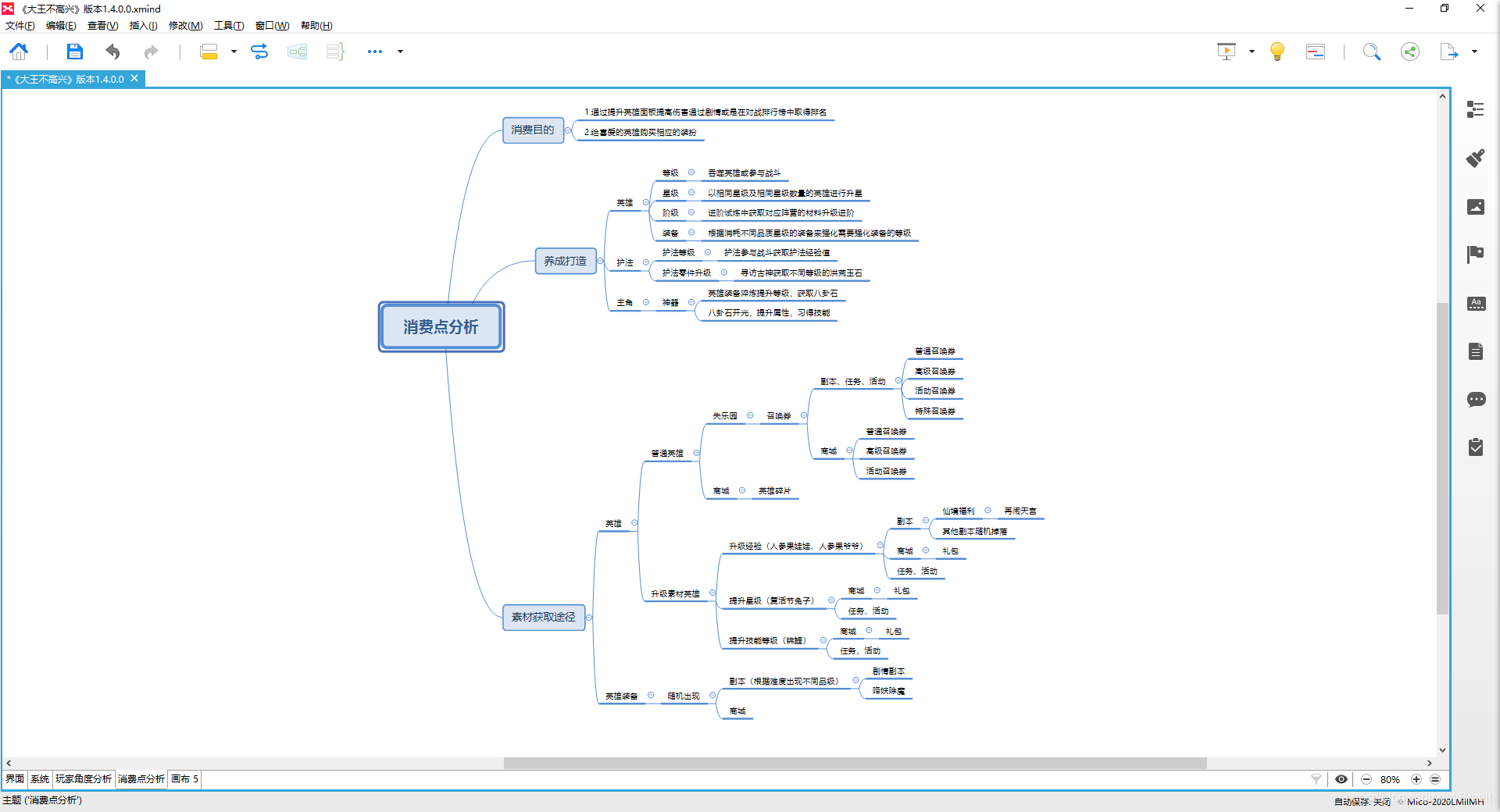Open the 修改(M) menu

(x=186, y=26)
